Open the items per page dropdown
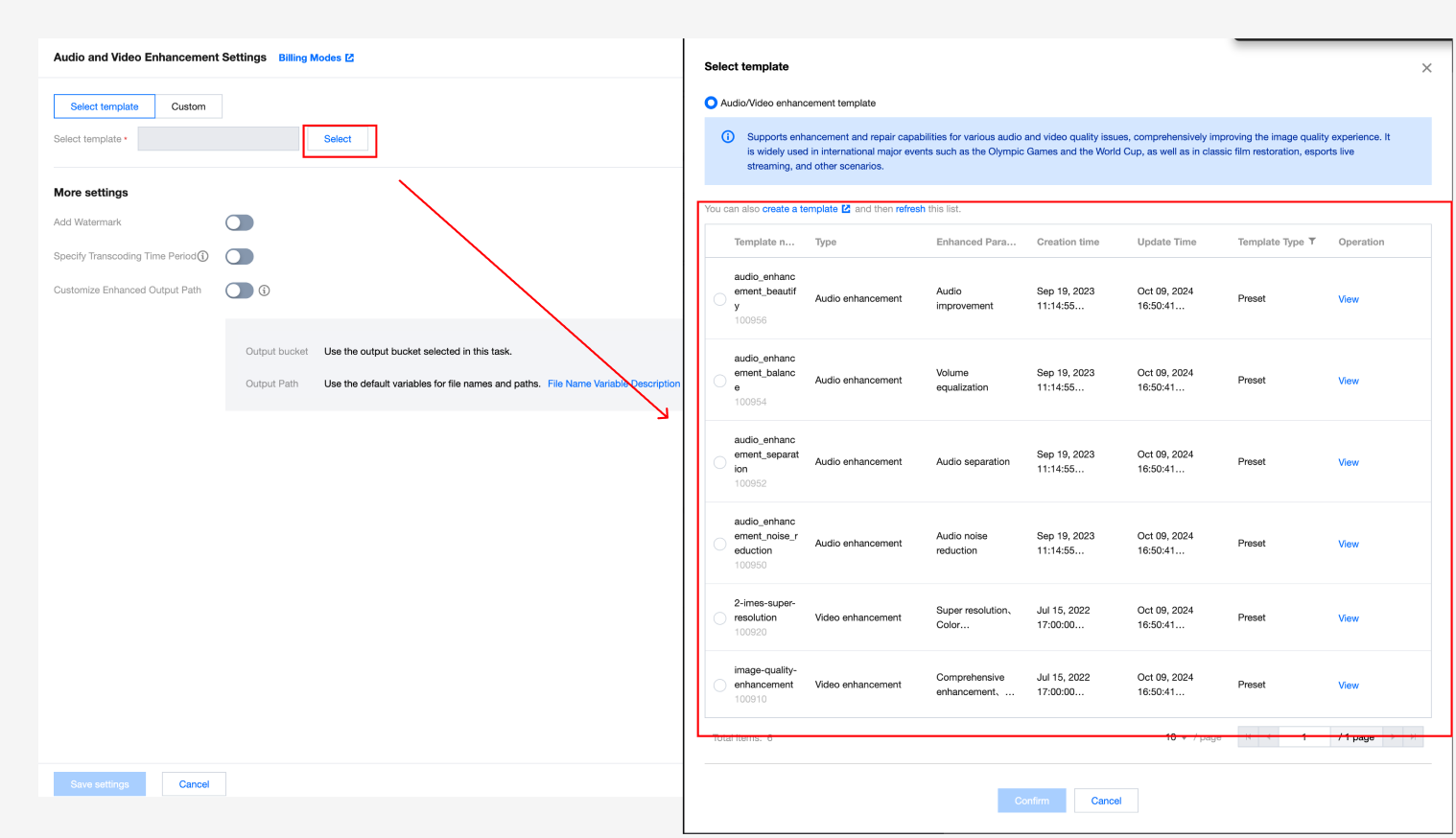 1176,737
